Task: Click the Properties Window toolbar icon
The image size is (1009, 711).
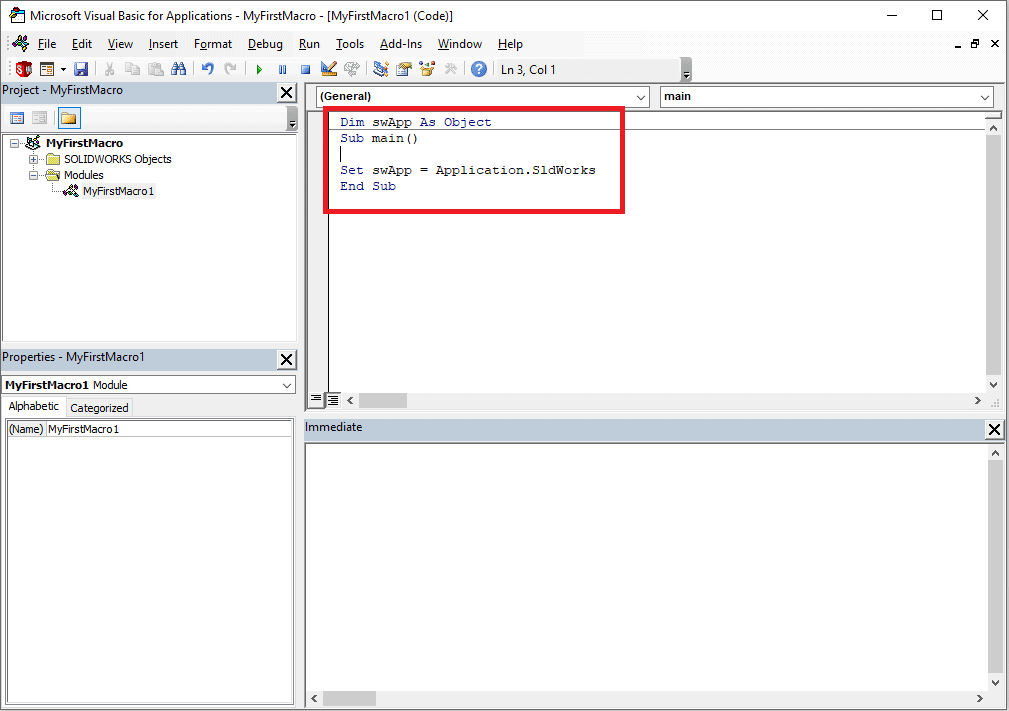Action: (404, 69)
